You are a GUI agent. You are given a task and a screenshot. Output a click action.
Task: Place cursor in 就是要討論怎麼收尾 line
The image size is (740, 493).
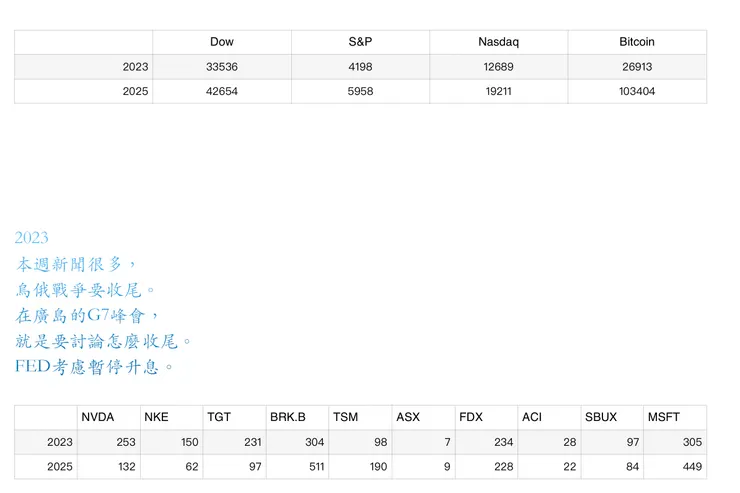[x=102, y=341]
